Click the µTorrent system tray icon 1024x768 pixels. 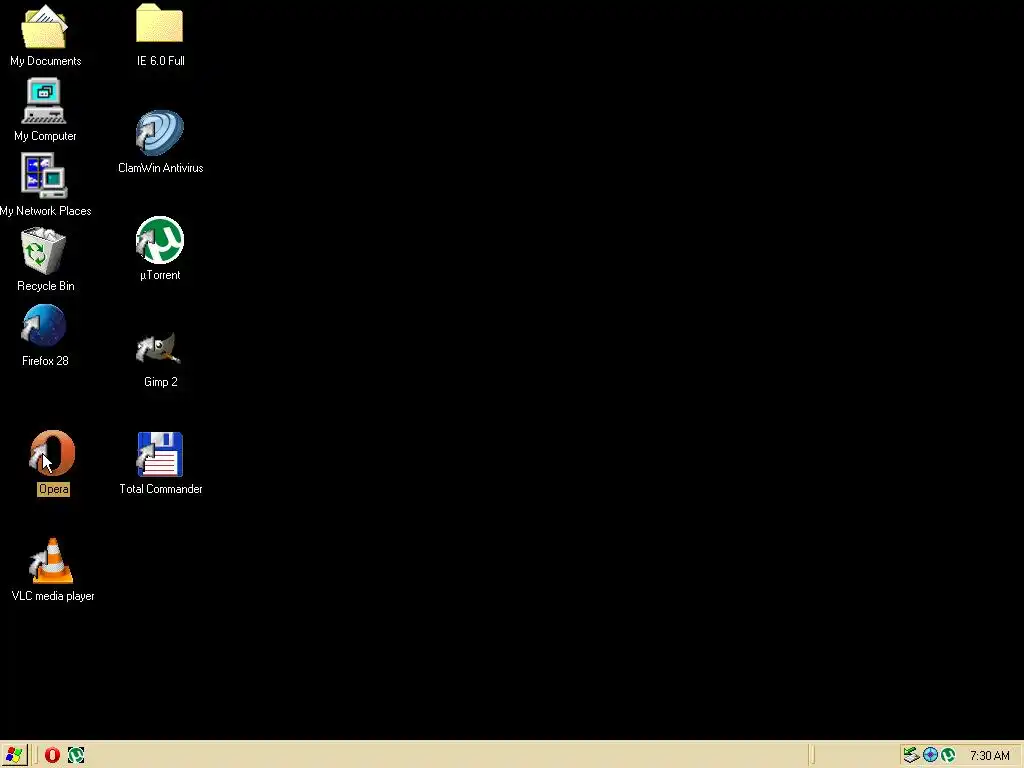coord(948,756)
